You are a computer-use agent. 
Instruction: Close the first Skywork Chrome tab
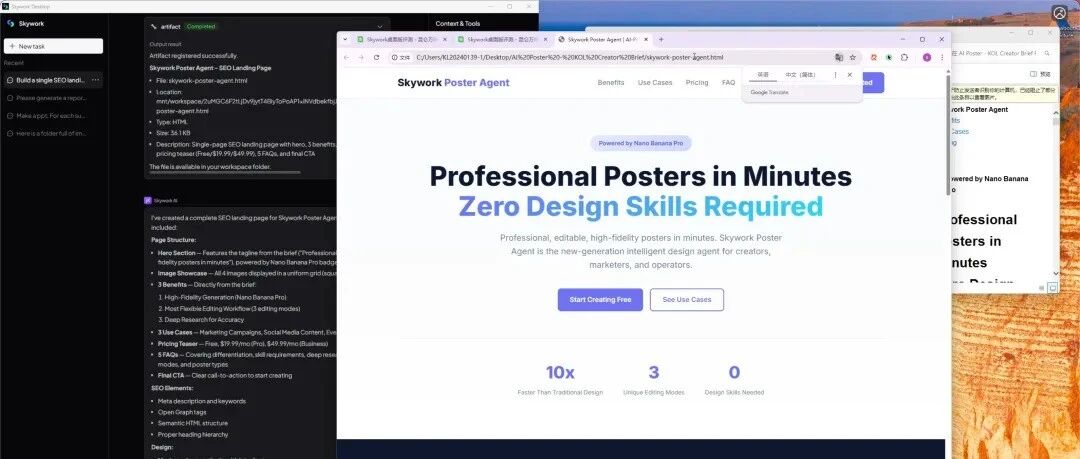click(445, 40)
